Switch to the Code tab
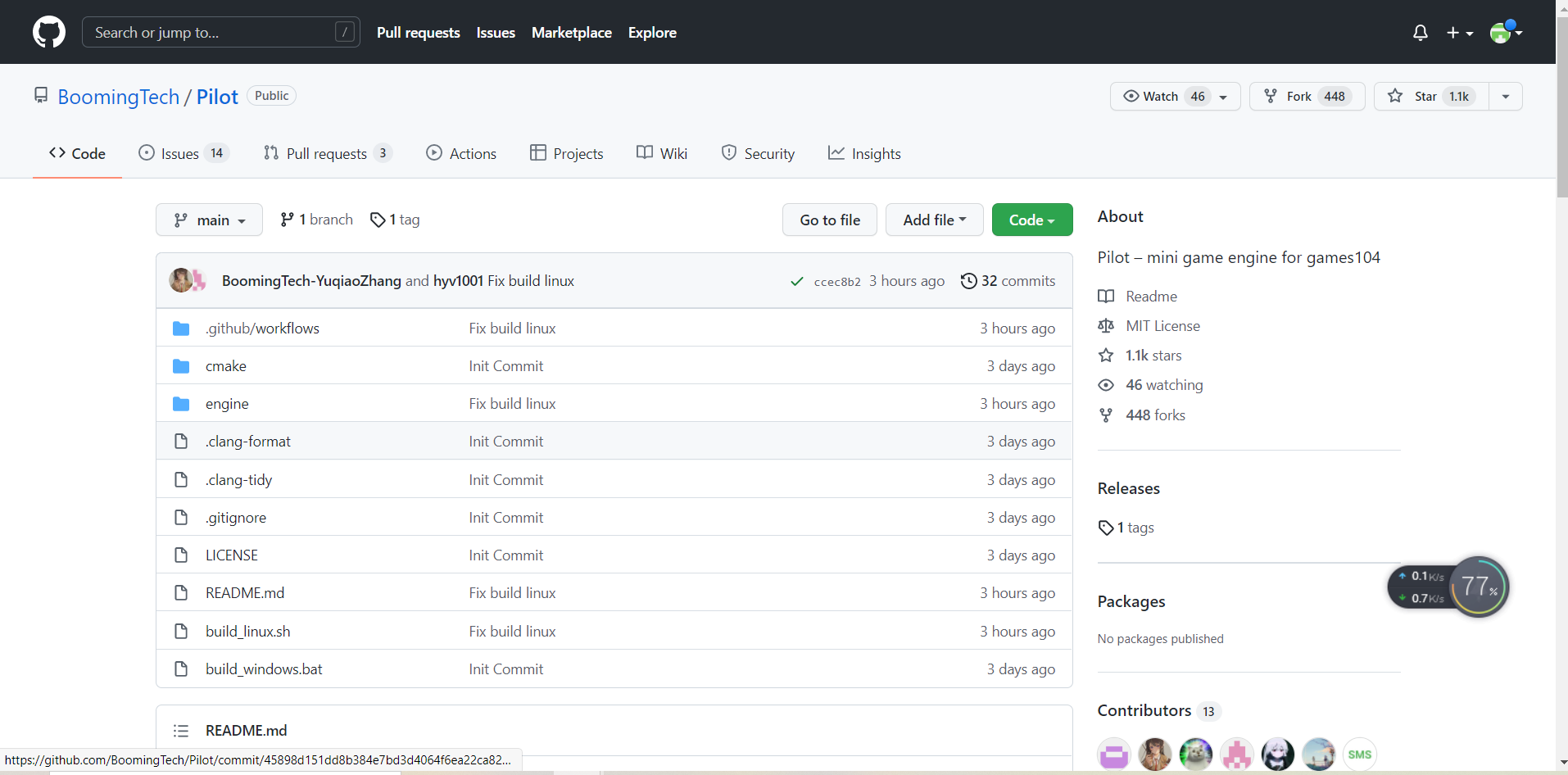 point(77,153)
